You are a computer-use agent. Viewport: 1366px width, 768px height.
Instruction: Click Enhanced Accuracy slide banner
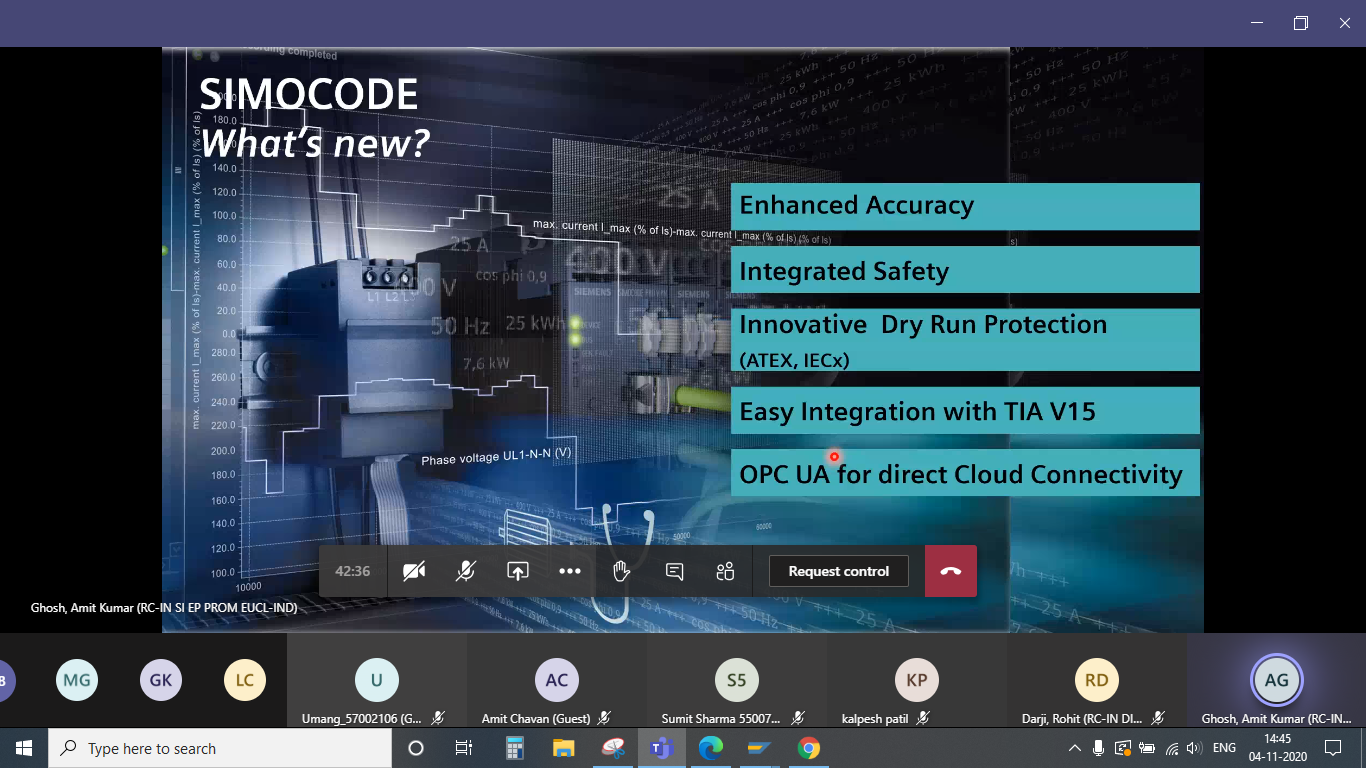tap(965, 206)
